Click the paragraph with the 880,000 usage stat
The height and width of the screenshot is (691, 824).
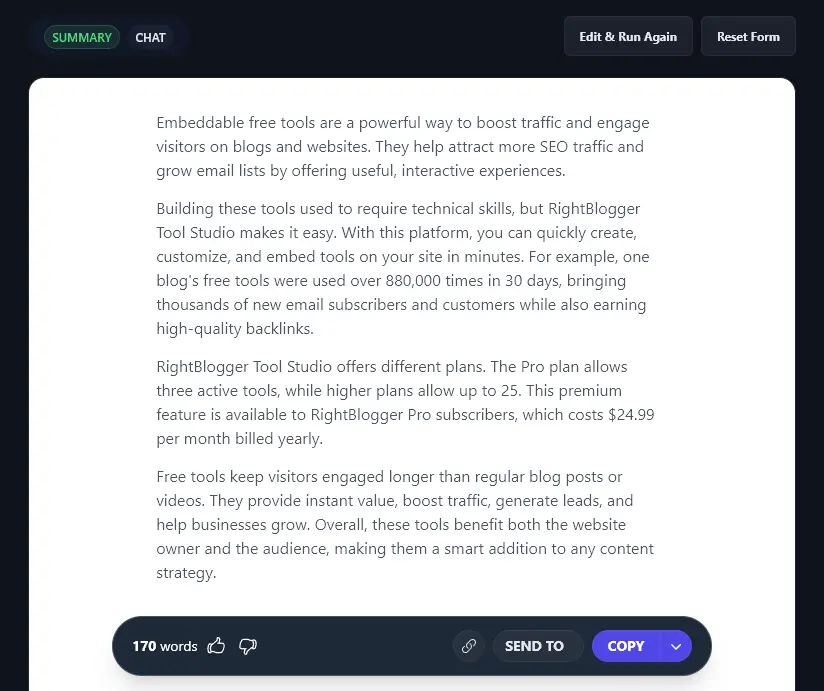point(402,268)
